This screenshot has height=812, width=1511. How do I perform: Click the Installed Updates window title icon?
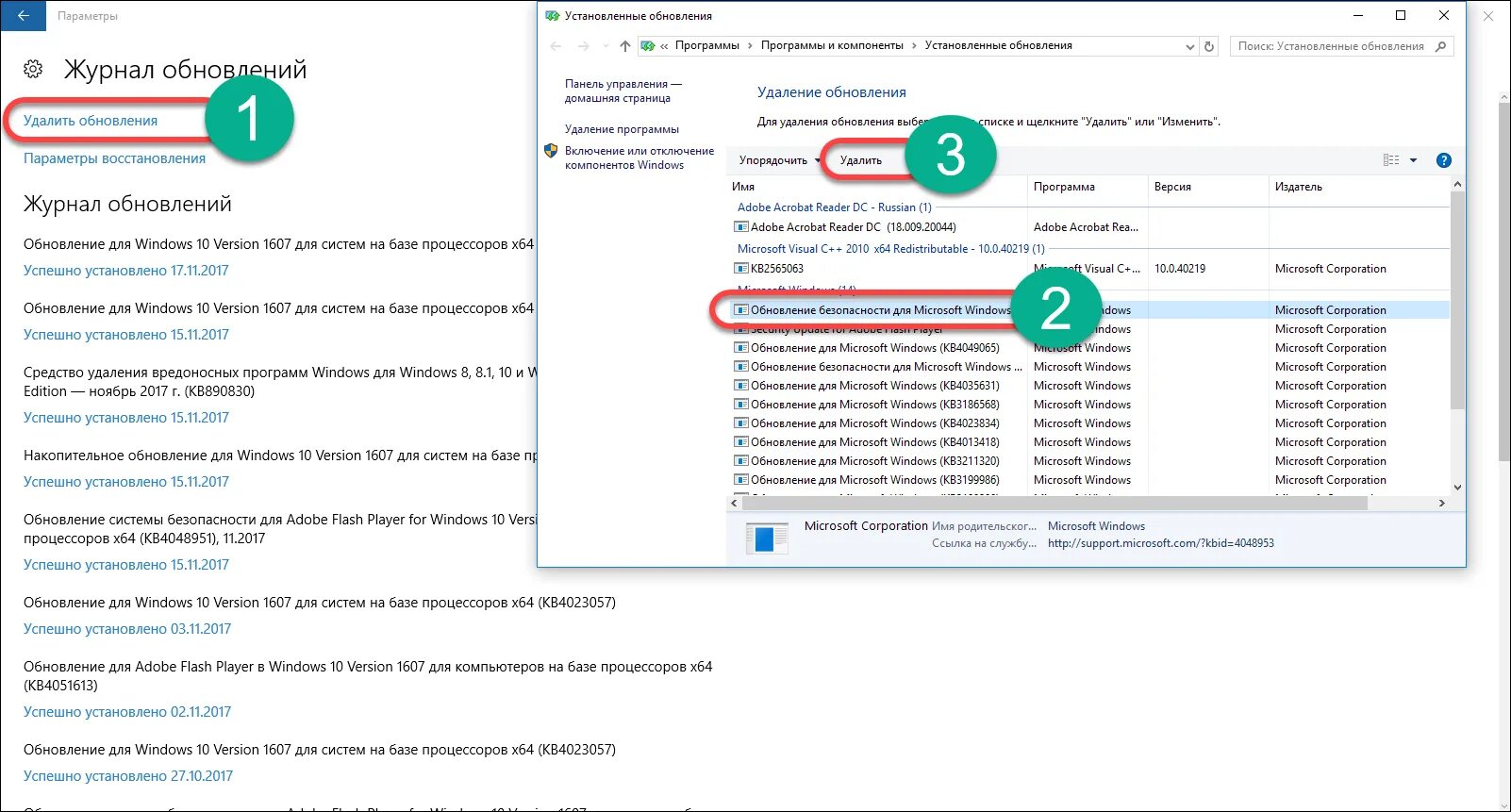[x=553, y=16]
